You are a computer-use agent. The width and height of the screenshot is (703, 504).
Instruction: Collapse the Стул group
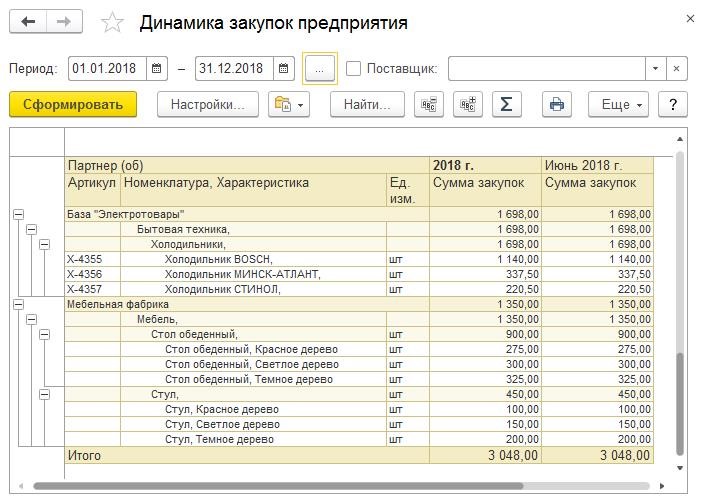click(x=44, y=395)
